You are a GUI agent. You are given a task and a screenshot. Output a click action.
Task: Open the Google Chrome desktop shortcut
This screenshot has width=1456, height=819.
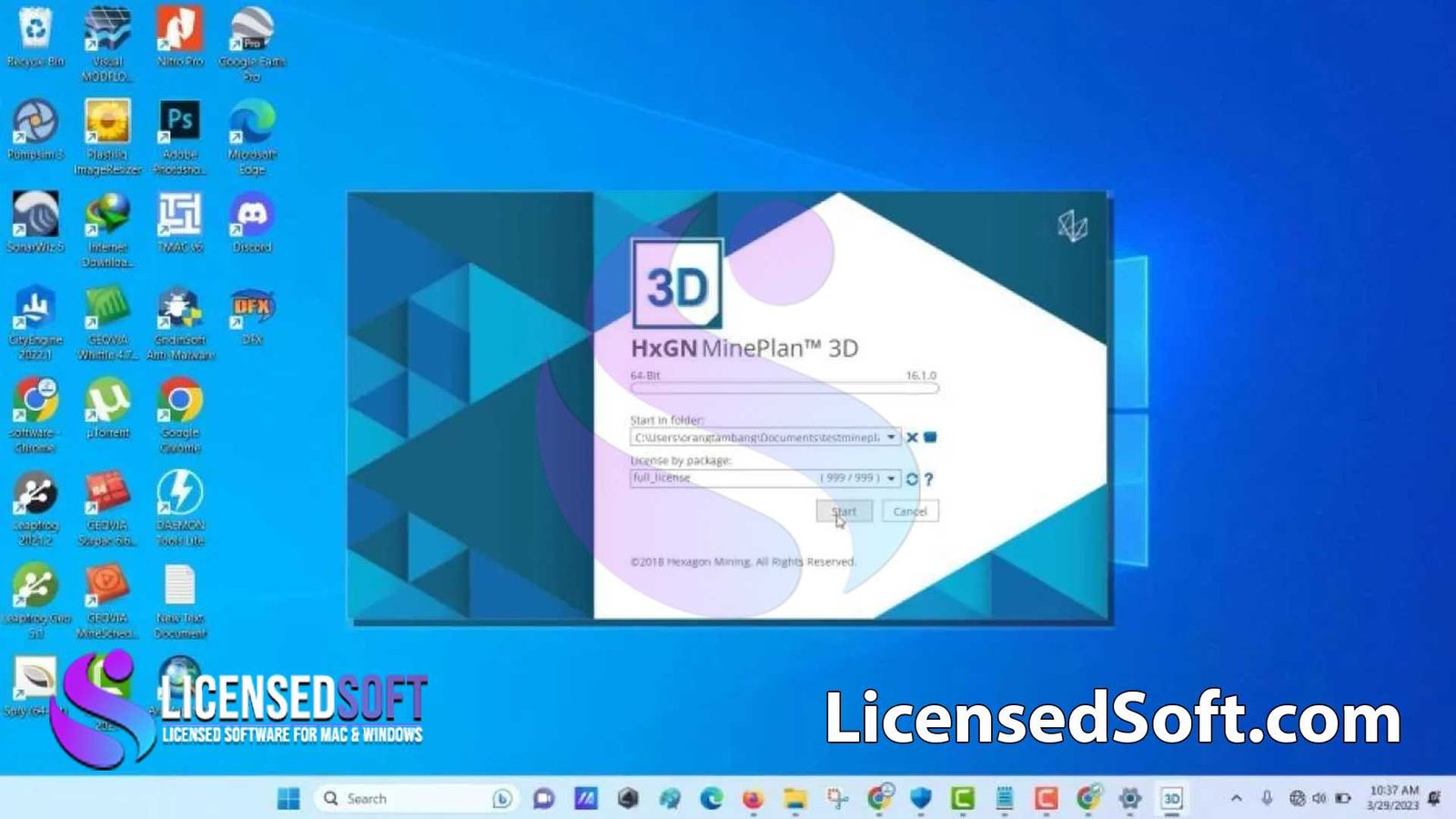coord(180,416)
